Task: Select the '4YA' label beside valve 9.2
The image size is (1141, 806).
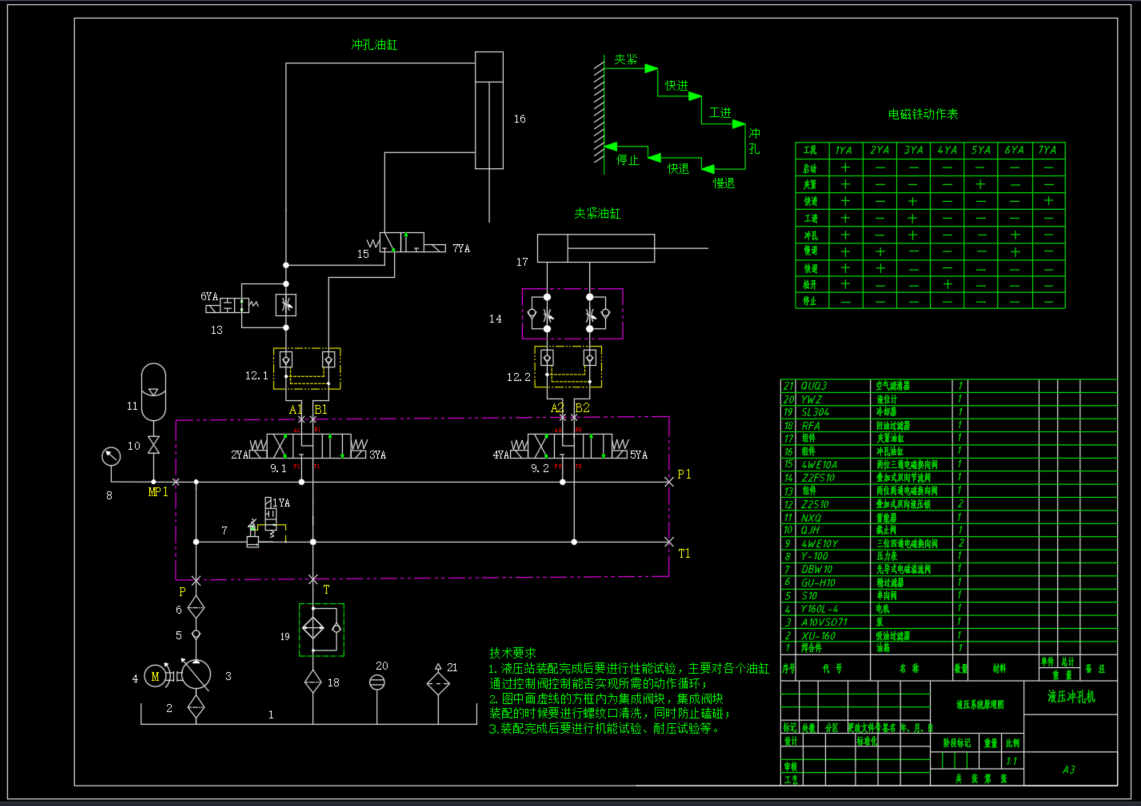Action: pyautogui.click(x=501, y=455)
